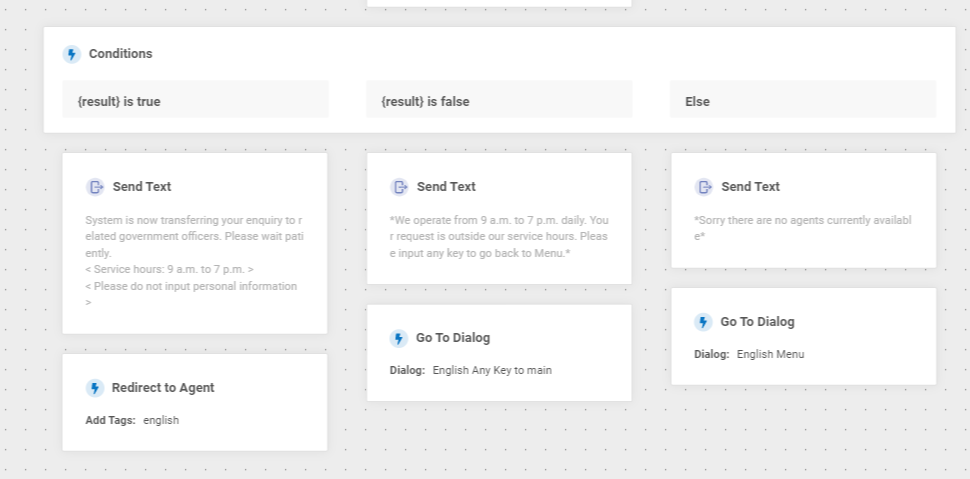Click Go To Dialog icon for English Any Key
This screenshot has width=970, height=479.
[399, 339]
